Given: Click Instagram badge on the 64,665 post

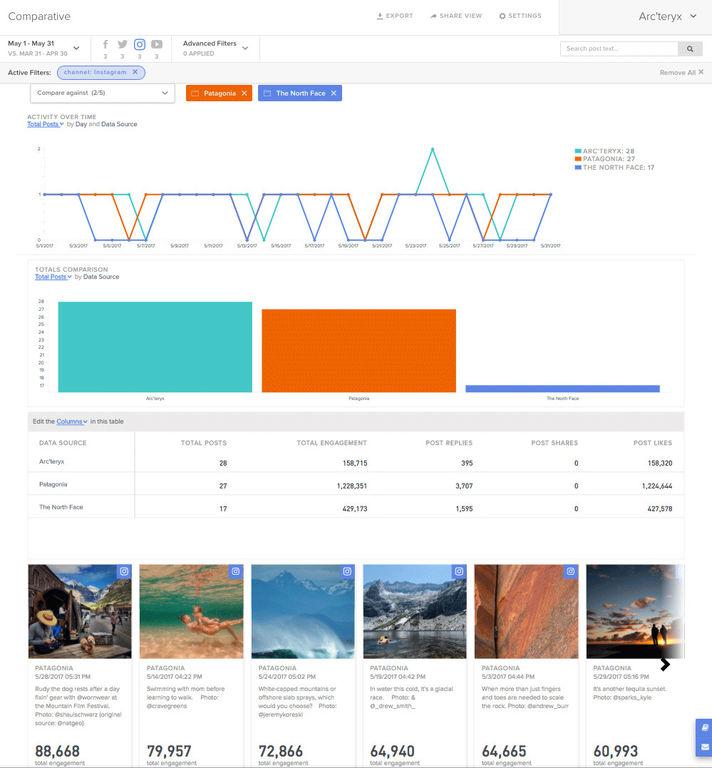Looking at the screenshot, I should click(571, 572).
